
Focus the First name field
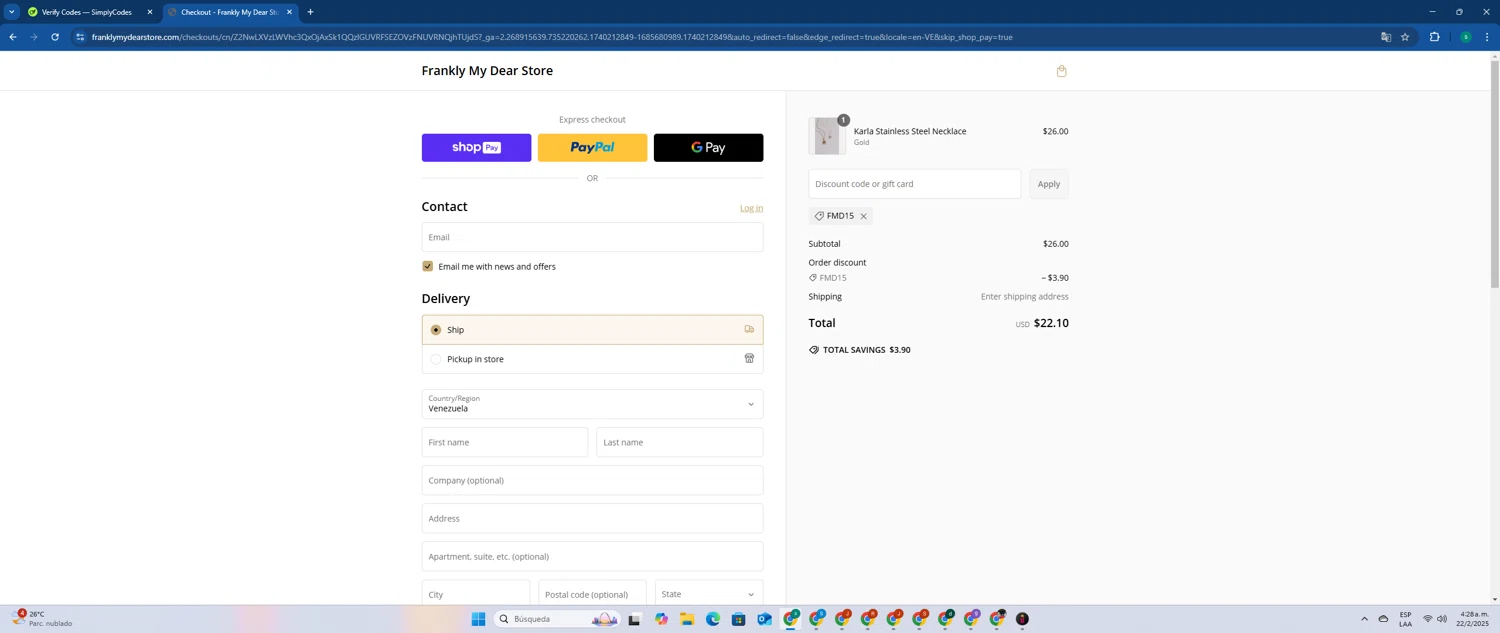tap(505, 442)
